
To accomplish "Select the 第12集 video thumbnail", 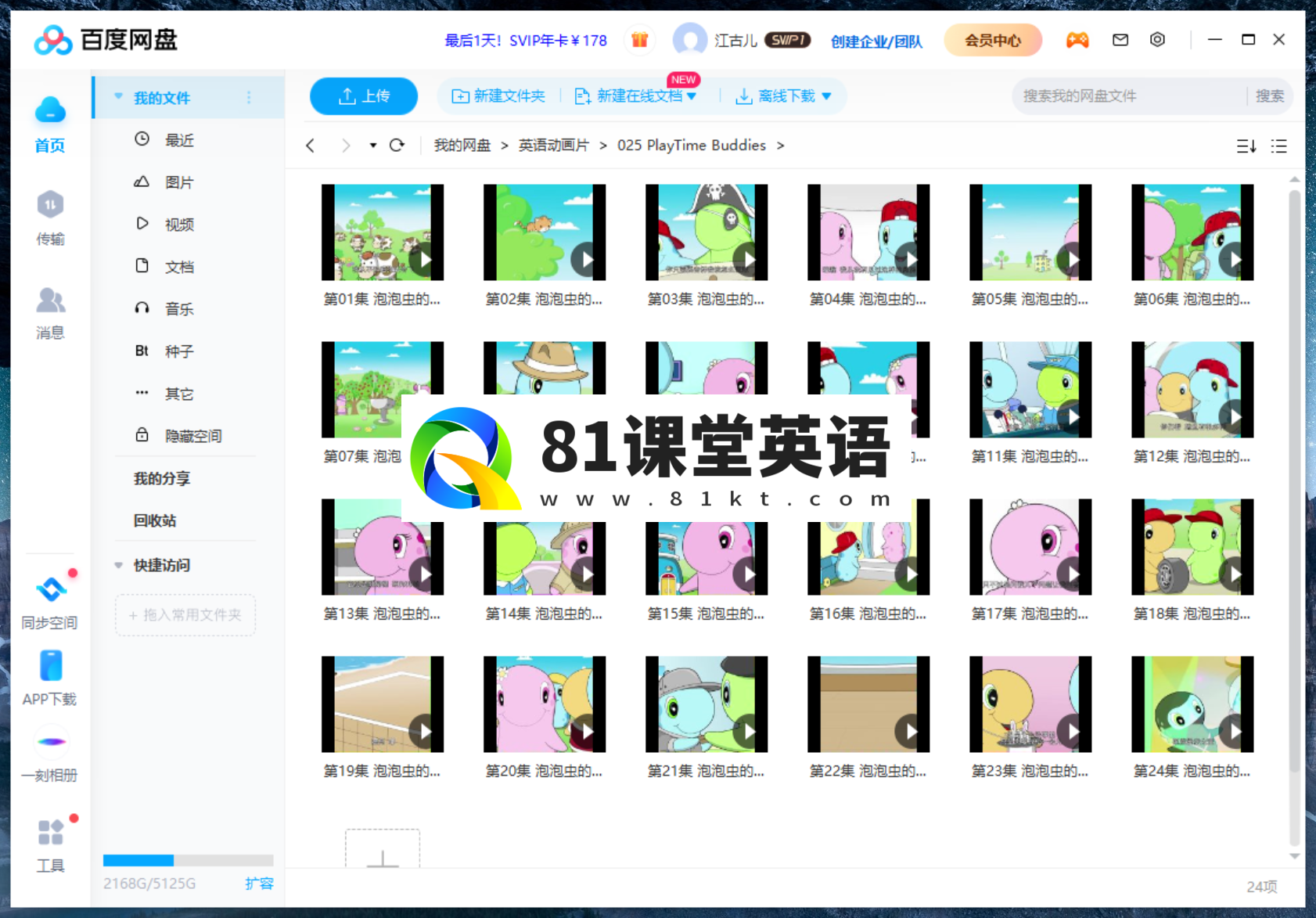I will coord(1192,390).
